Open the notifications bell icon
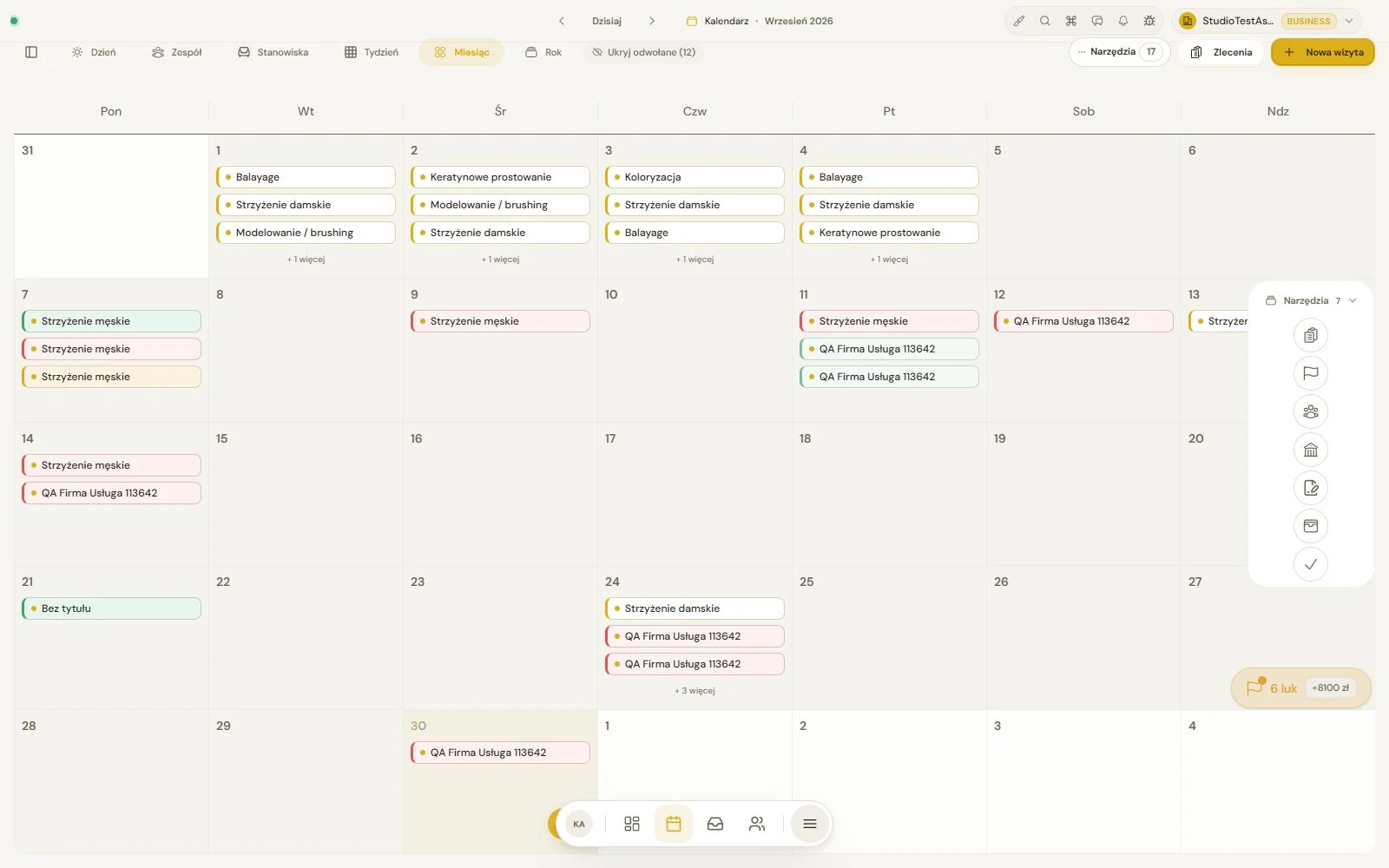 point(1123,21)
